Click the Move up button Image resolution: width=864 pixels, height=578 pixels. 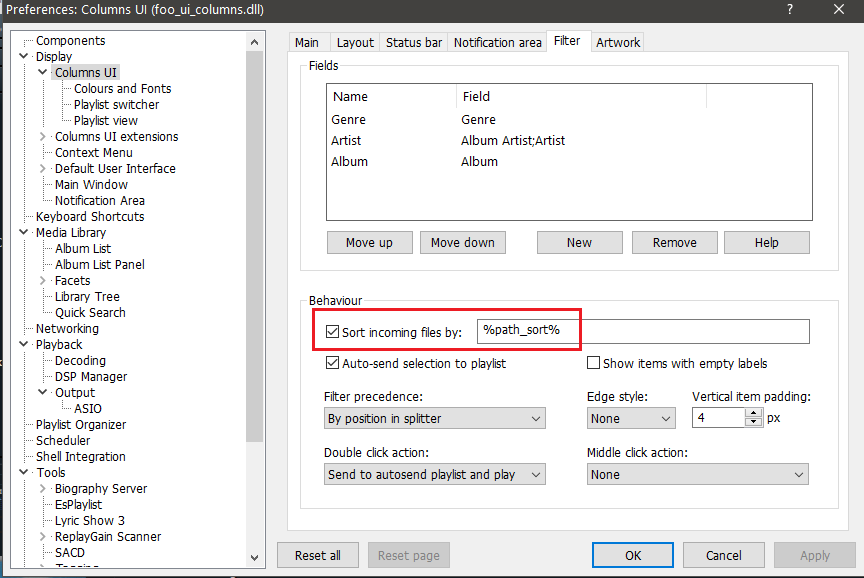tap(369, 242)
